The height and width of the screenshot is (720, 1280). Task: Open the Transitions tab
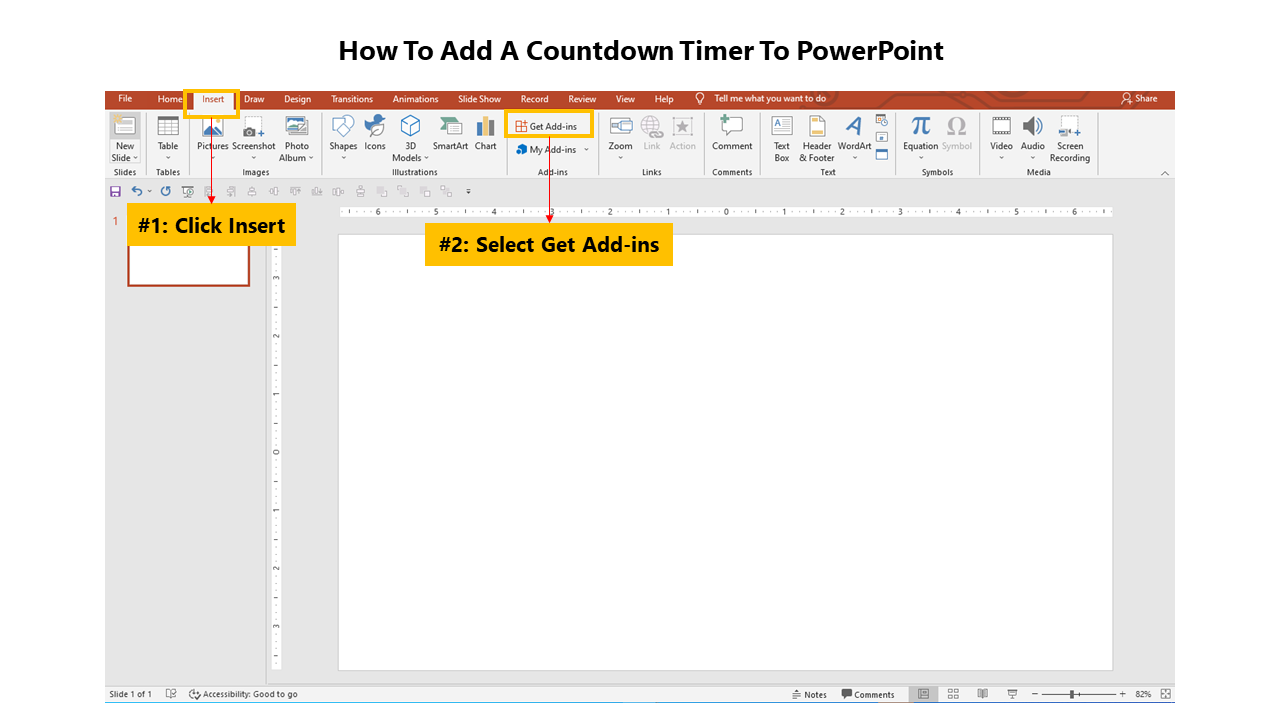352,99
